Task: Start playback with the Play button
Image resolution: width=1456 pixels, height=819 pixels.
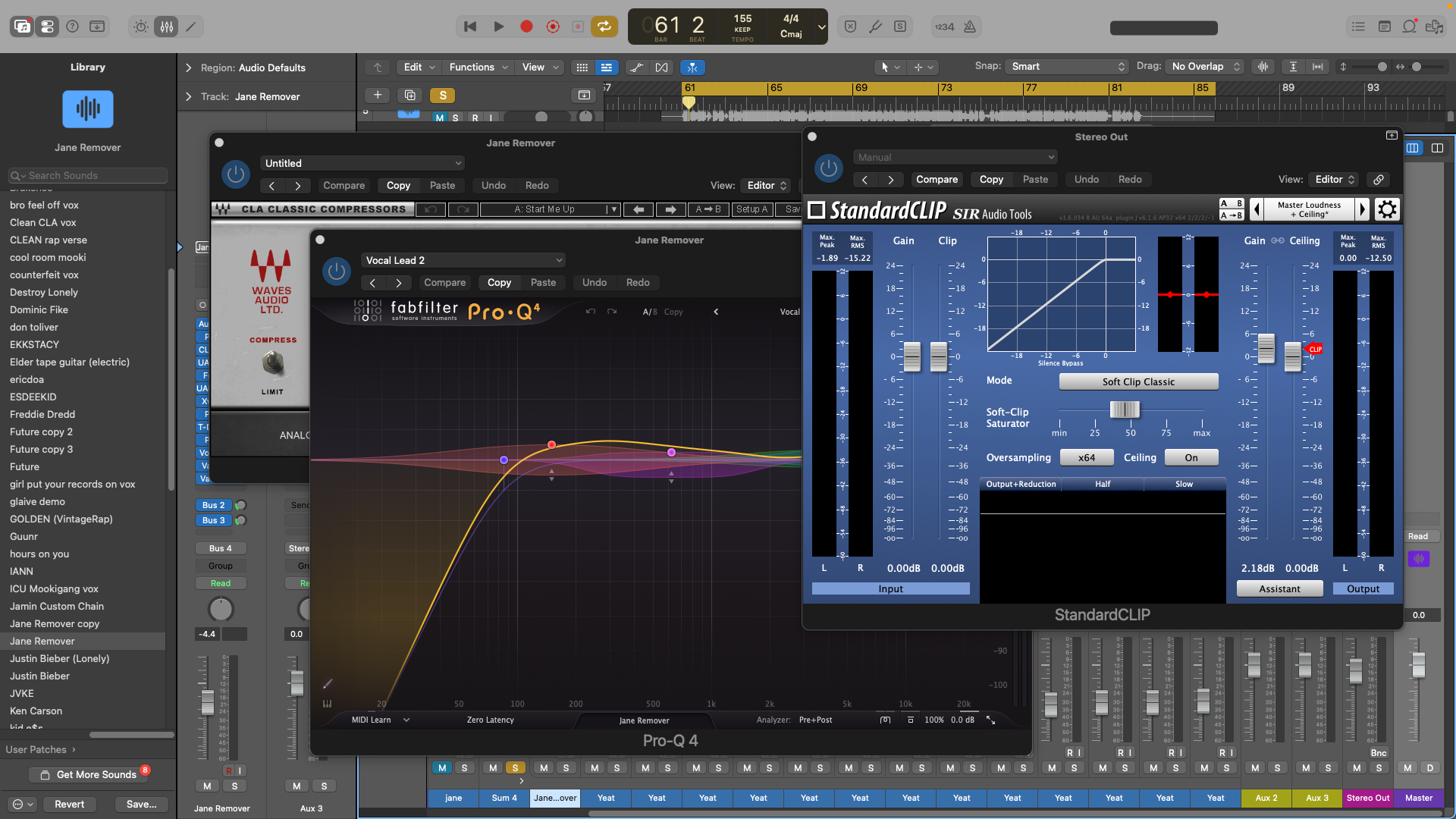Action: (498, 27)
